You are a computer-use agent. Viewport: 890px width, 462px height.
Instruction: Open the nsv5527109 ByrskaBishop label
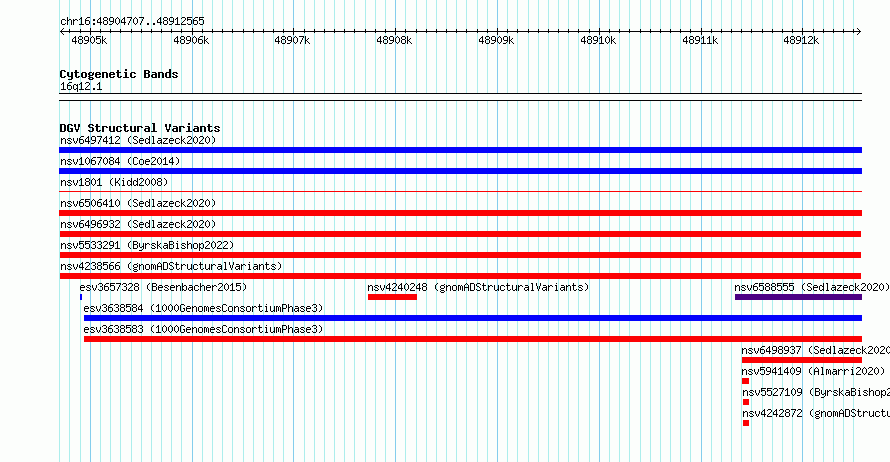click(x=816, y=392)
